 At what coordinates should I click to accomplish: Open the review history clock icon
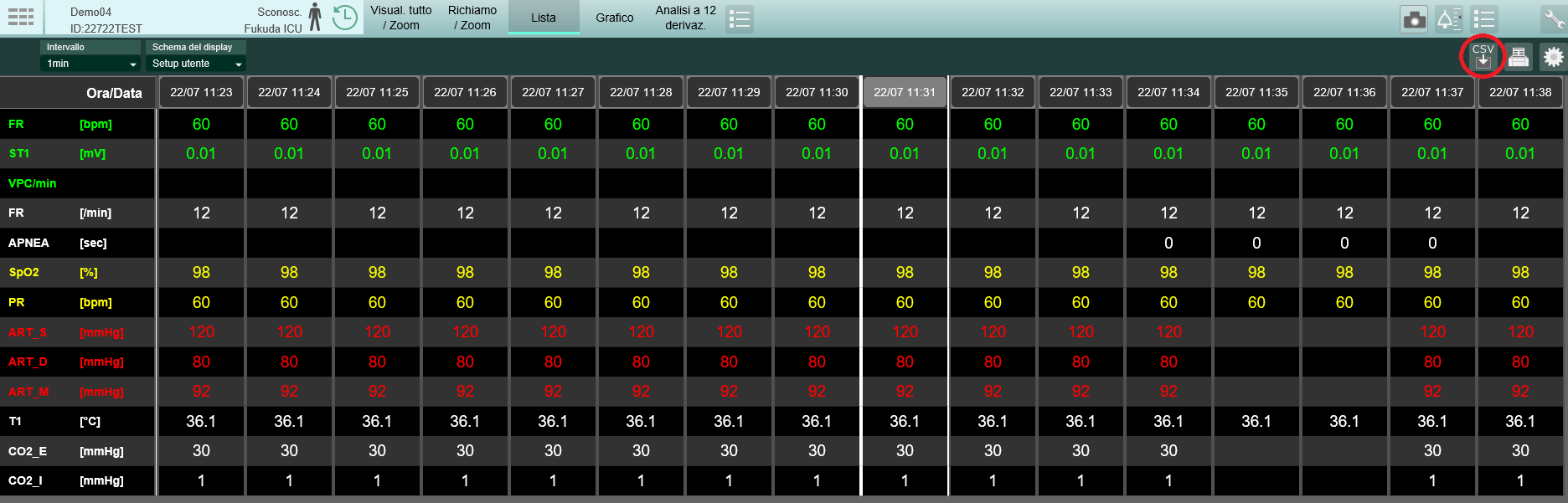tap(344, 17)
